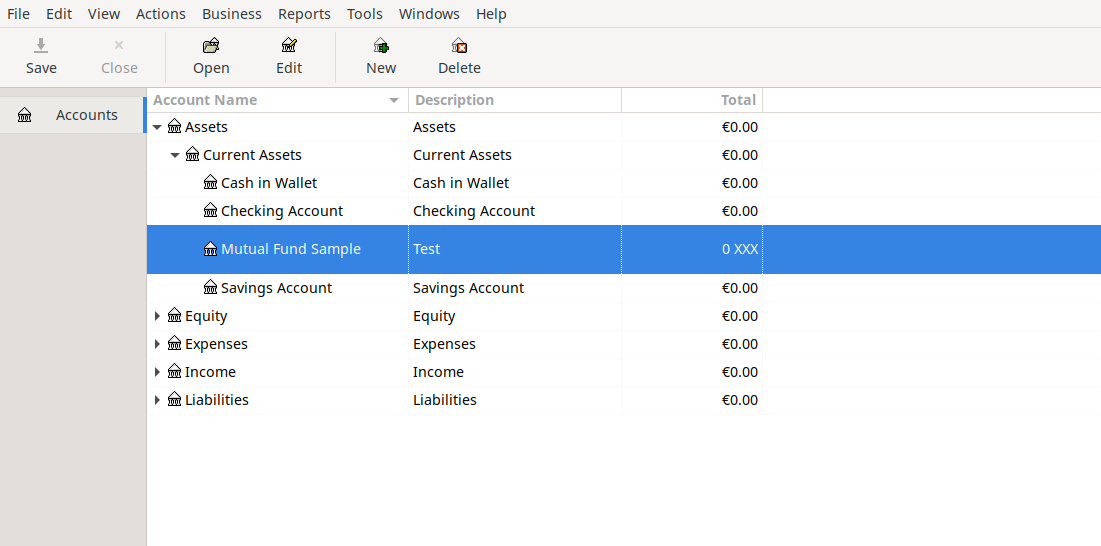Open the Reports menu
The image size is (1101, 546).
click(304, 14)
